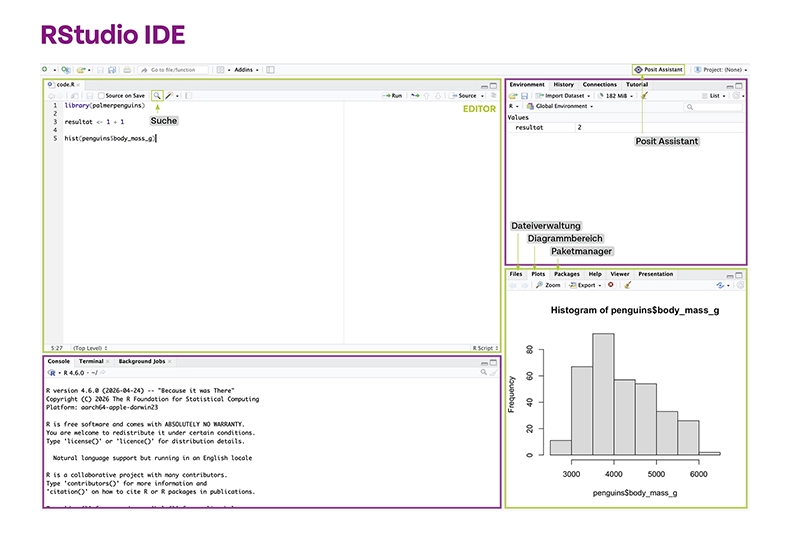The height and width of the screenshot is (559, 790).
Task: Open the Tutorial tab
Action: pyautogui.click(x=637, y=85)
